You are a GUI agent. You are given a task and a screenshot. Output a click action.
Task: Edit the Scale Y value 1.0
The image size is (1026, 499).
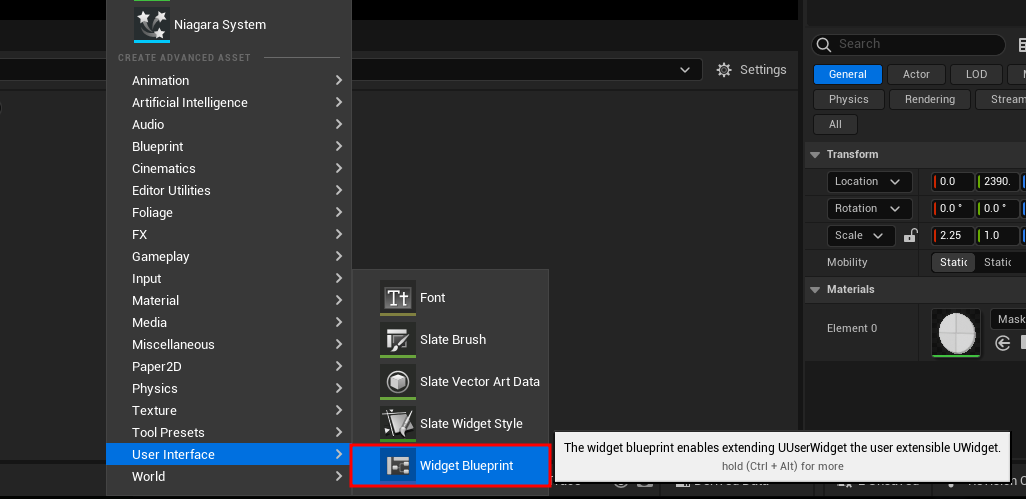998,235
